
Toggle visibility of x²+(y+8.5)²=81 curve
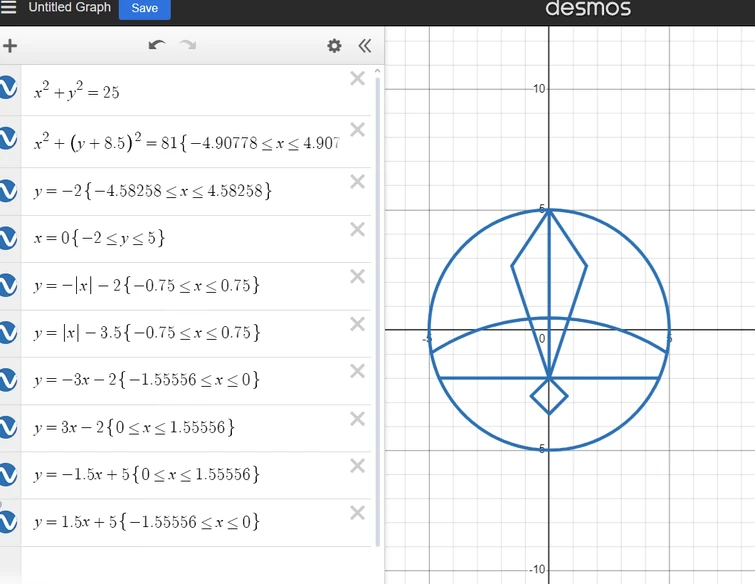coord(8,138)
